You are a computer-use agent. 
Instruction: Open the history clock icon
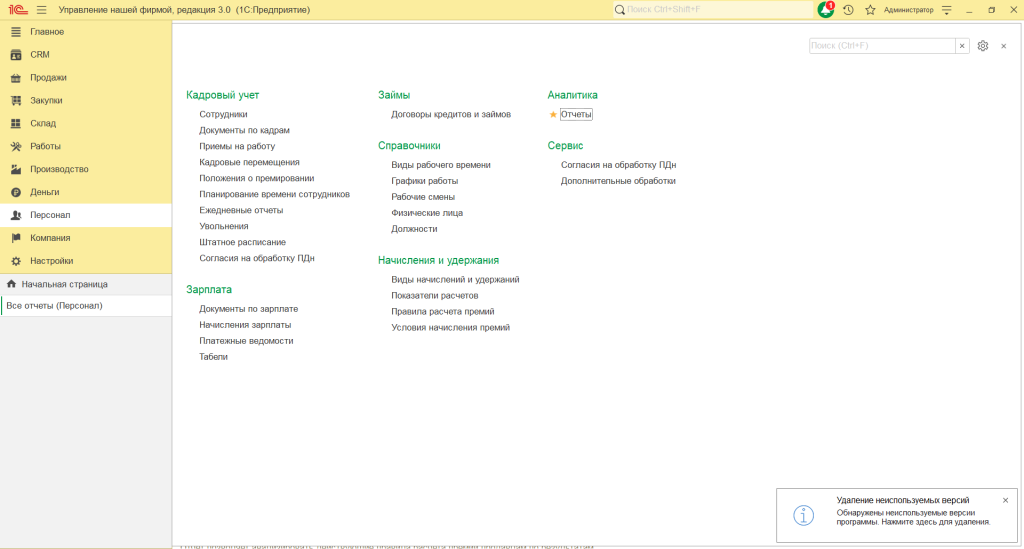848,10
